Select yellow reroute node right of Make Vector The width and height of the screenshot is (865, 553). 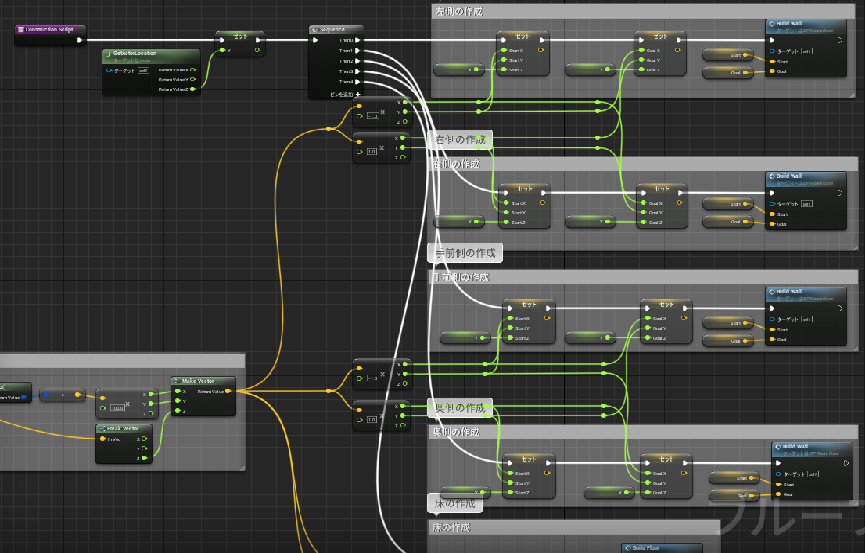pyautogui.click(x=329, y=391)
